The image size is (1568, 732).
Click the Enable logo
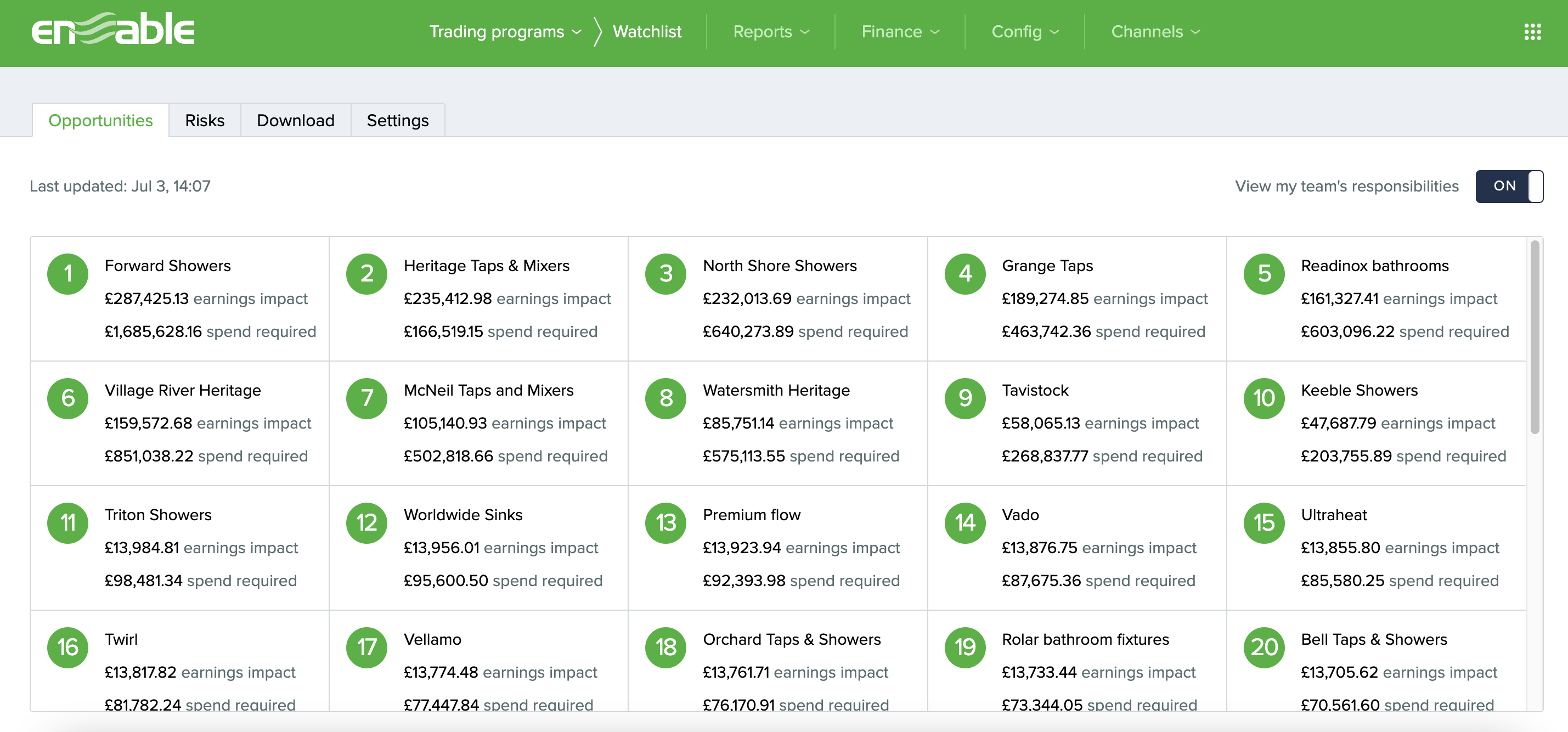113,29
